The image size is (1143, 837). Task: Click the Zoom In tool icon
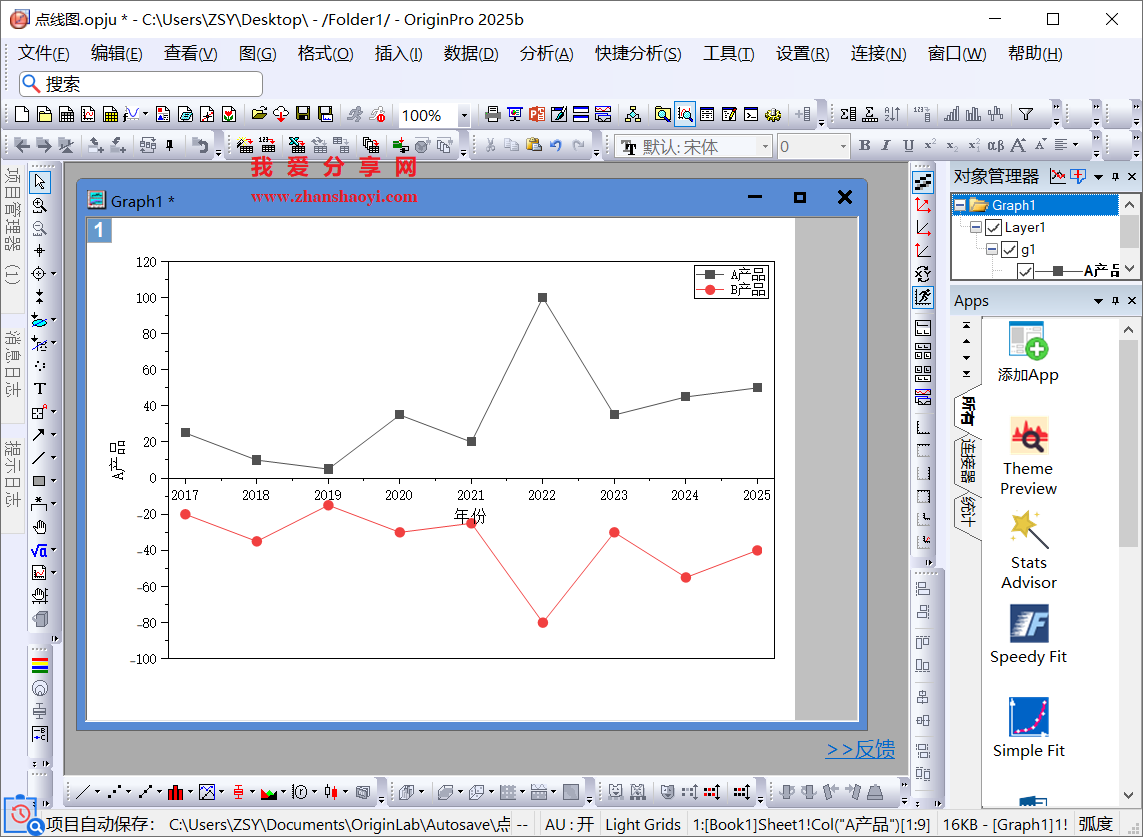pyautogui.click(x=40, y=205)
